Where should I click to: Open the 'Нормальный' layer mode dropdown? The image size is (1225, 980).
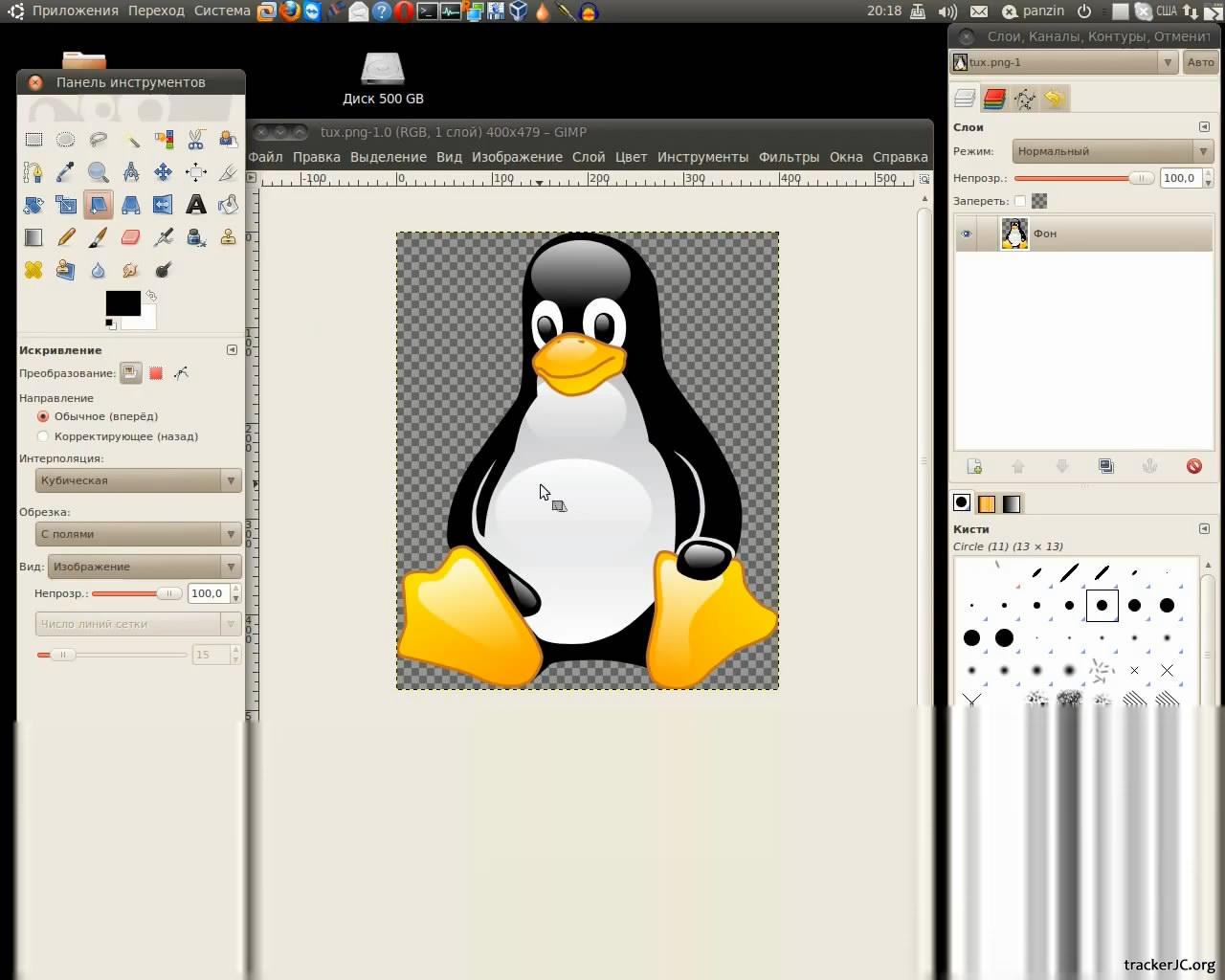point(1112,151)
